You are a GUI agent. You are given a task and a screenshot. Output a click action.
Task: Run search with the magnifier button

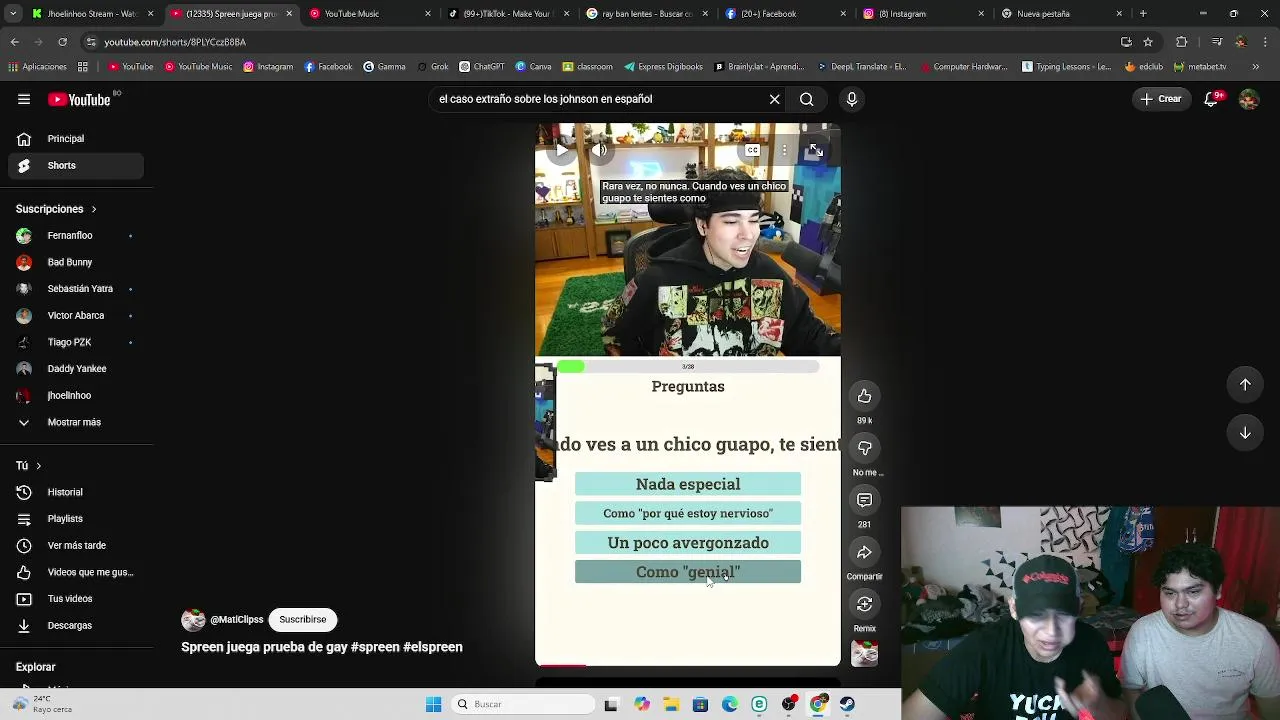pos(806,99)
